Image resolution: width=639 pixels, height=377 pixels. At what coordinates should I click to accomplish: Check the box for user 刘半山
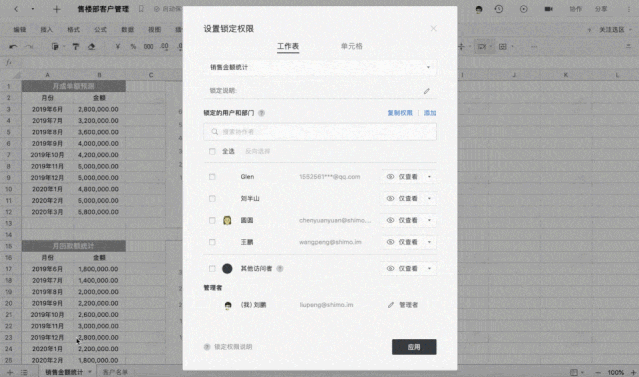click(x=212, y=198)
